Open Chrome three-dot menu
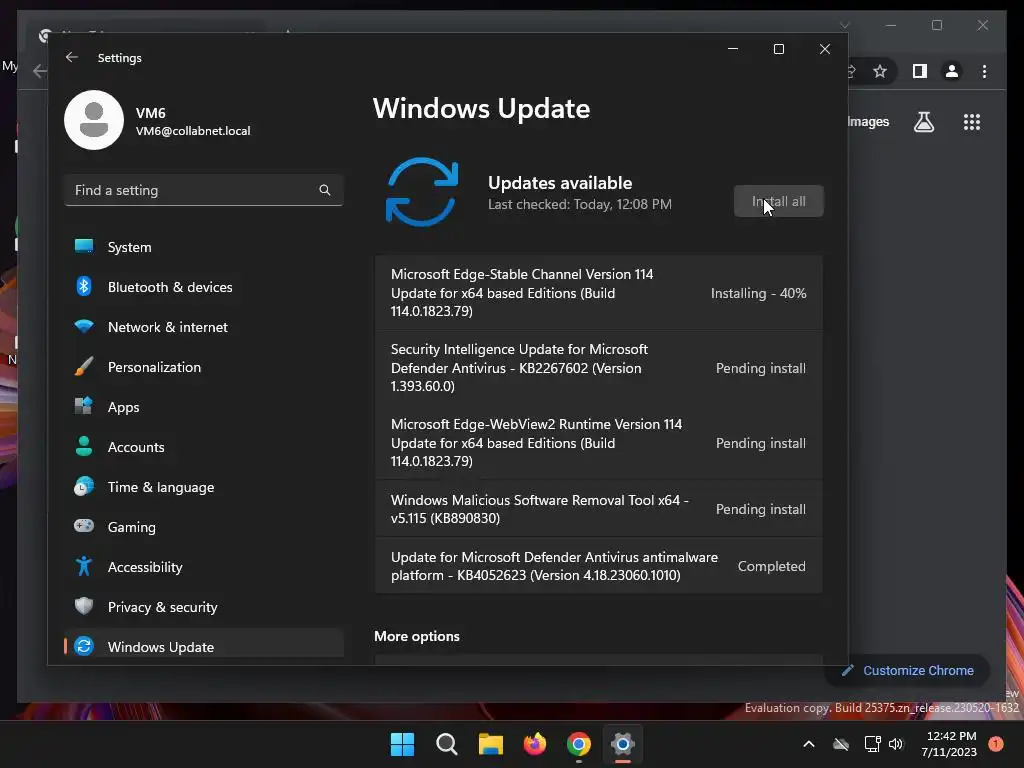Viewport: 1024px width, 768px height. tap(984, 71)
